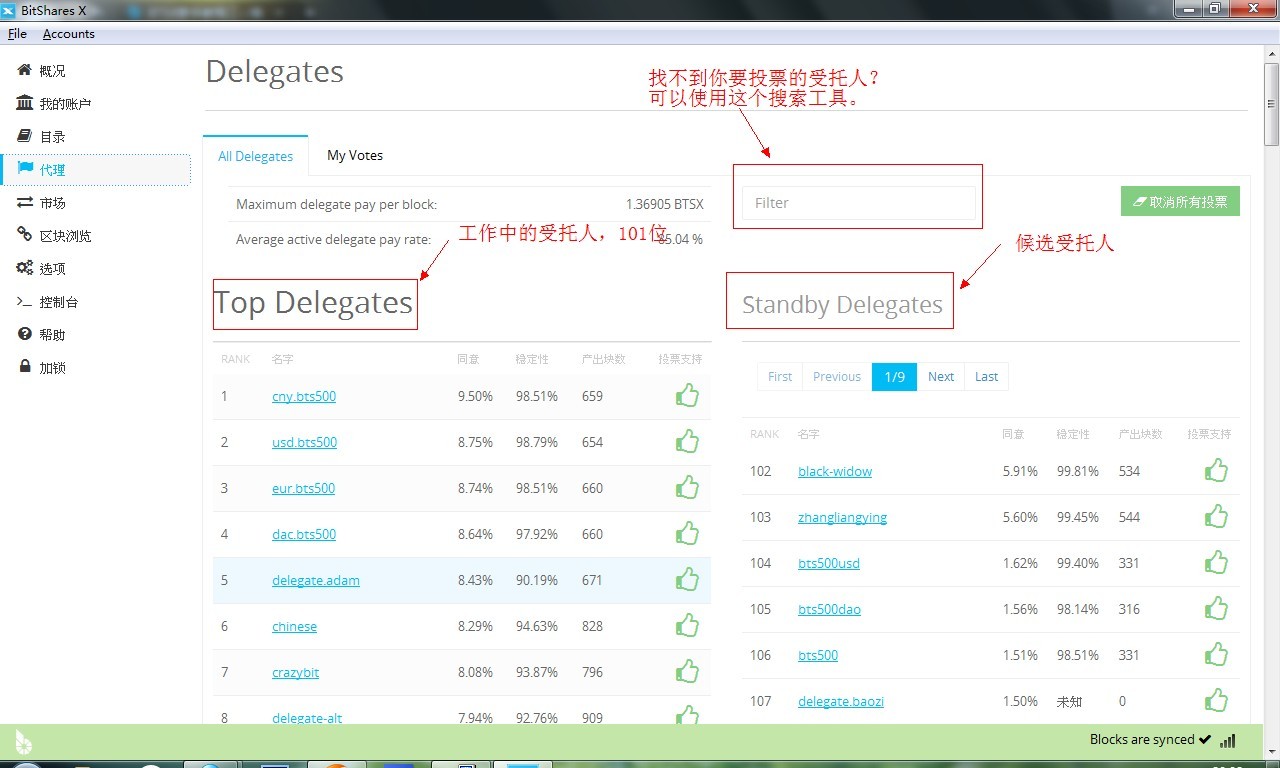This screenshot has height=768, width=1280.
Task: Click the 1/9 page indicator
Action: pyautogui.click(x=894, y=376)
